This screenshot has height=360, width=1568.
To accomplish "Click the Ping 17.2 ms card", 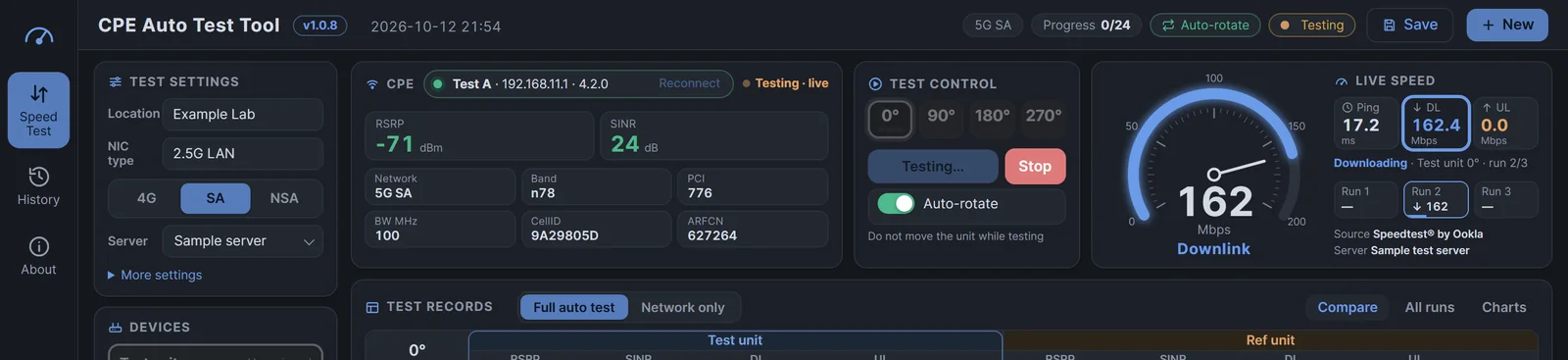I will pos(1366,123).
